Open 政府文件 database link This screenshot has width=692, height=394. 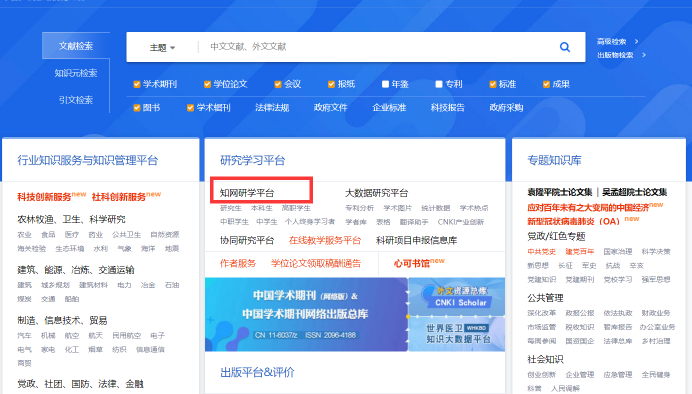pyautogui.click(x=331, y=108)
